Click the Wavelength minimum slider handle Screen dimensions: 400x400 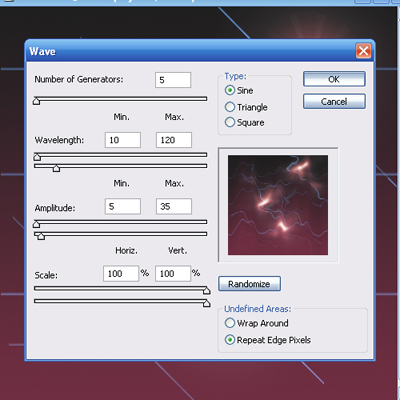[37, 157]
